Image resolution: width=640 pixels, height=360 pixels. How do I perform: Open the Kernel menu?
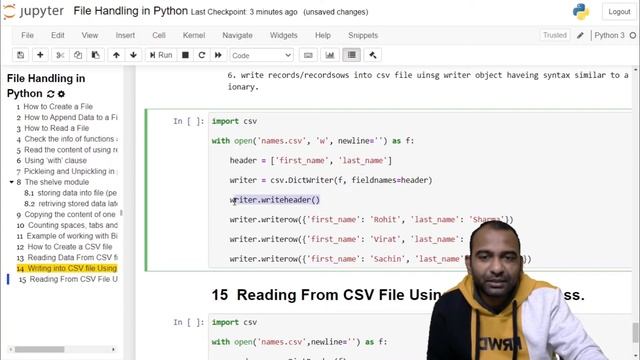pyautogui.click(x=194, y=36)
